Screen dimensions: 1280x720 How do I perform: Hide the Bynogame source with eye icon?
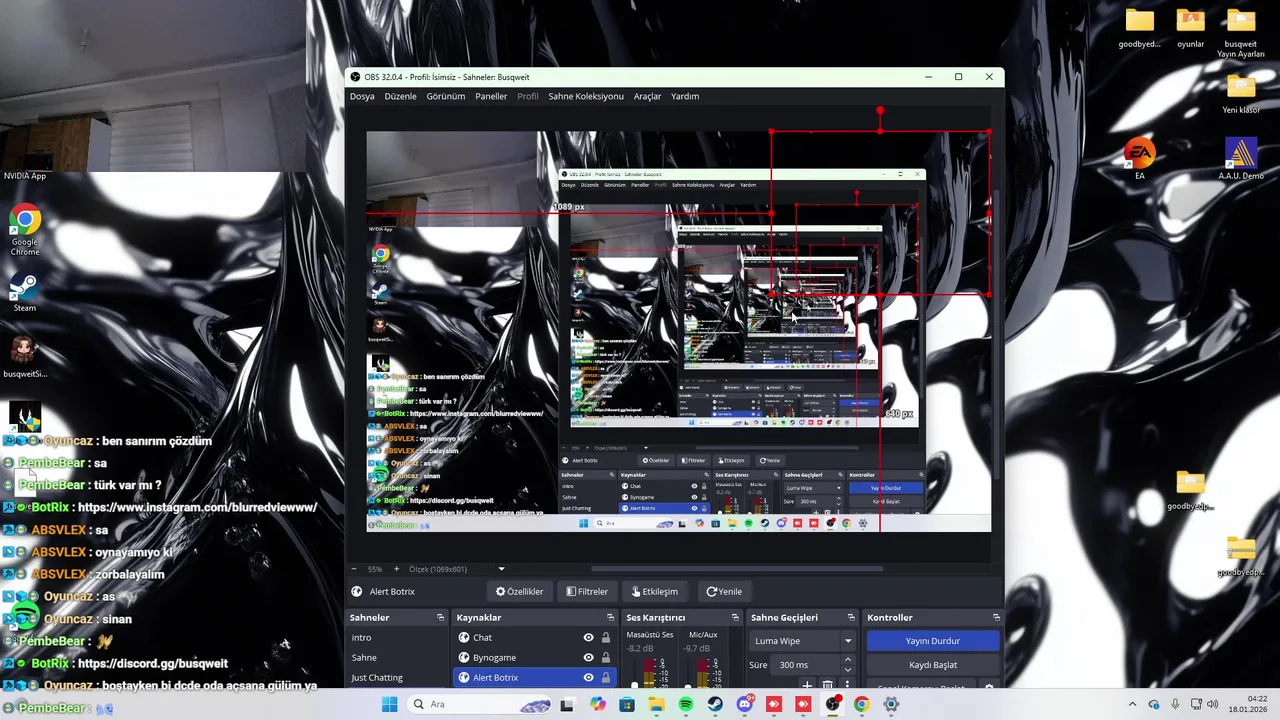point(588,657)
